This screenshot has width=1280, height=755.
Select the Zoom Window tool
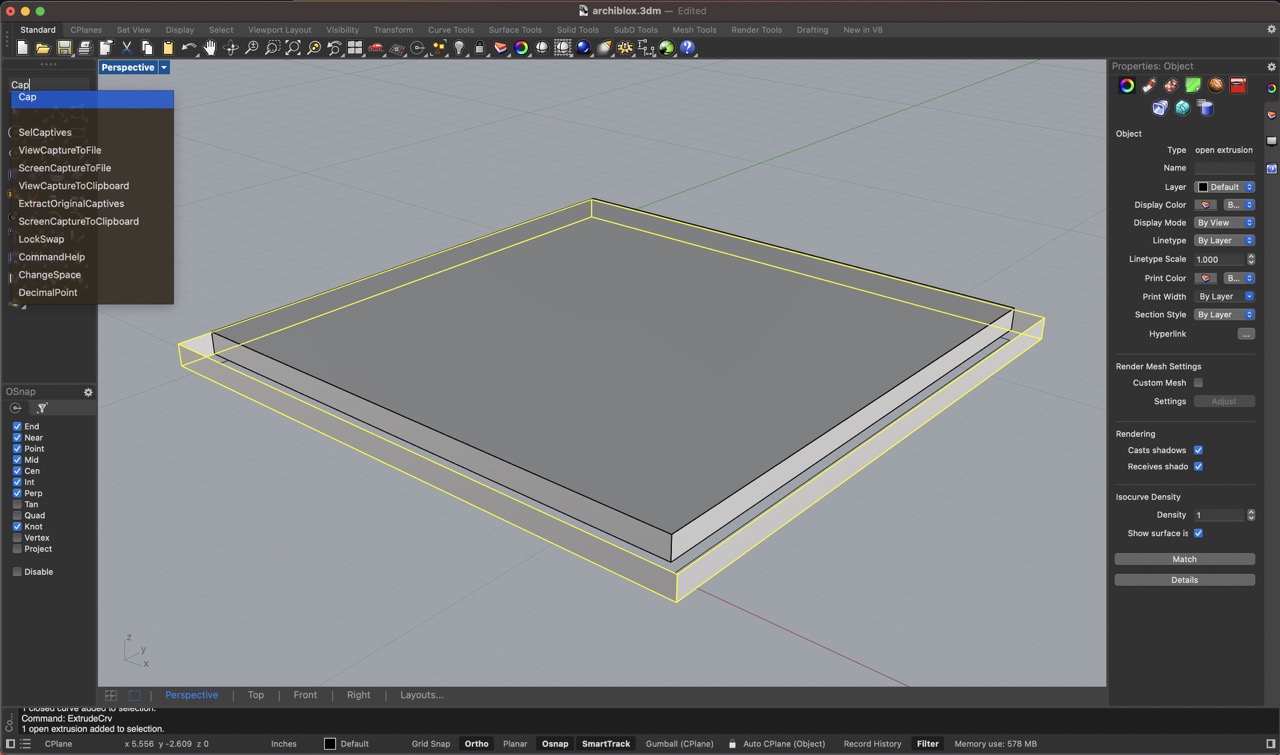point(272,48)
